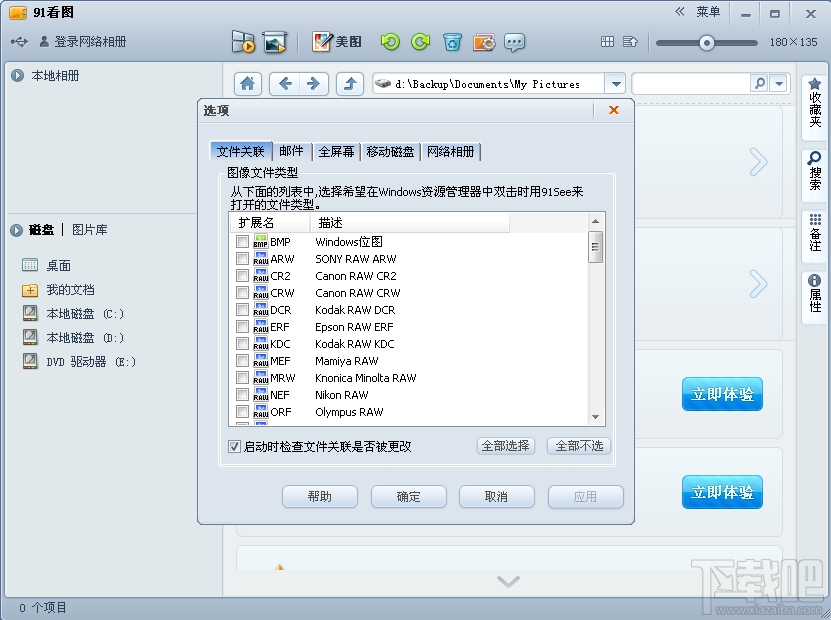Expand panel with bottom chevron
Screen dimensions: 831x620
[508, 581]
